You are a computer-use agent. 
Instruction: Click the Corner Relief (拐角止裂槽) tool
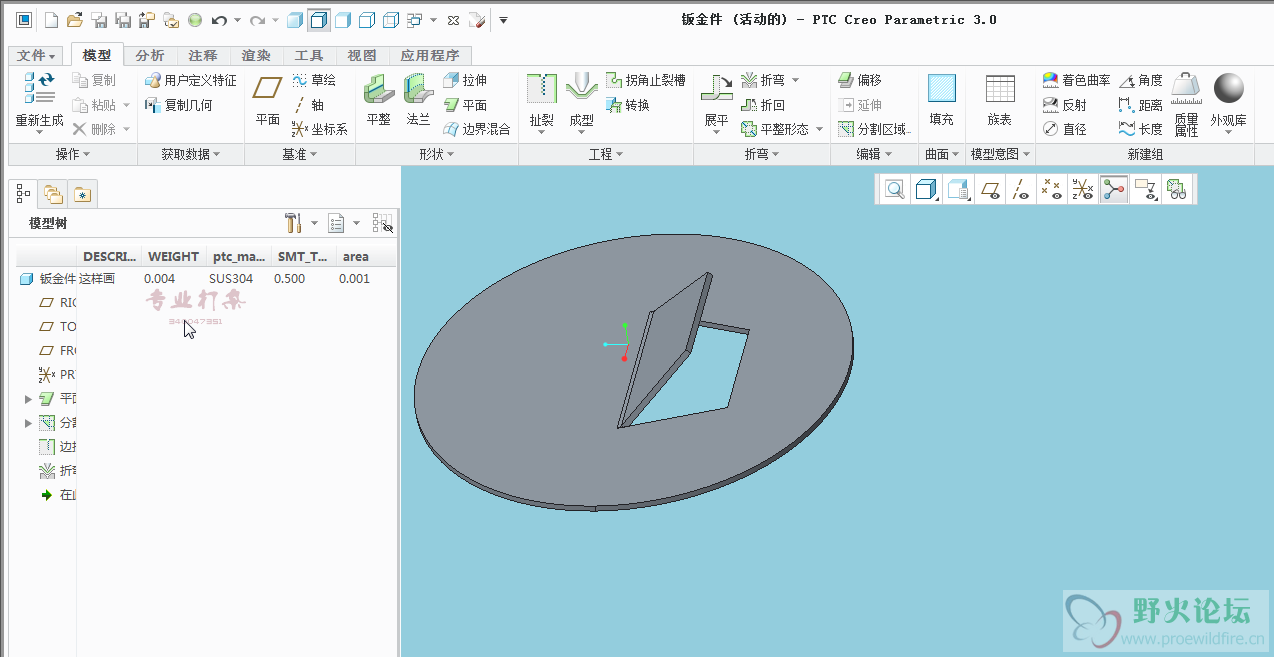click(x=646, y=80)
